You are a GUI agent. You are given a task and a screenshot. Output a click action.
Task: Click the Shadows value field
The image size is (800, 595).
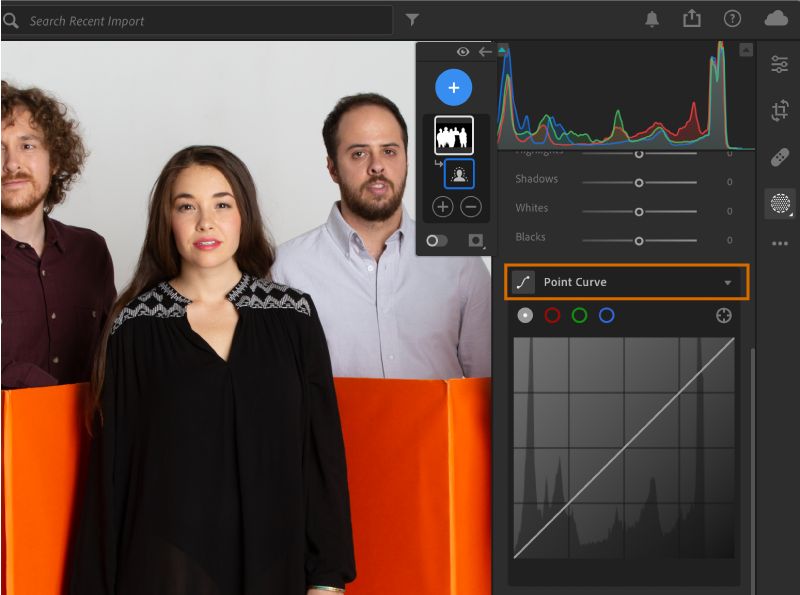click(730, 182)
